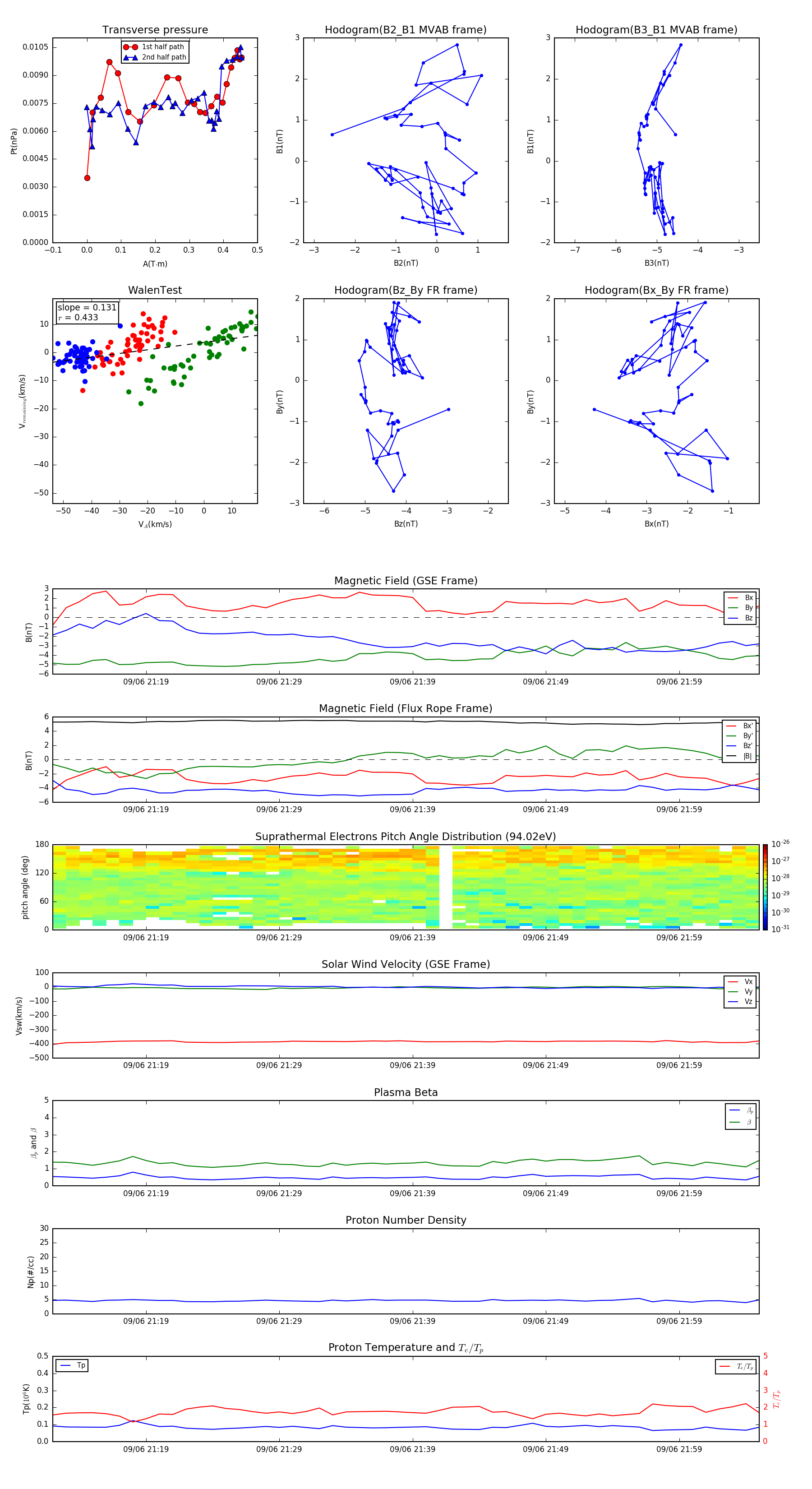Click the data gap in pitch angle spectrogram
812x1489 pixels.
coord(446,887)
